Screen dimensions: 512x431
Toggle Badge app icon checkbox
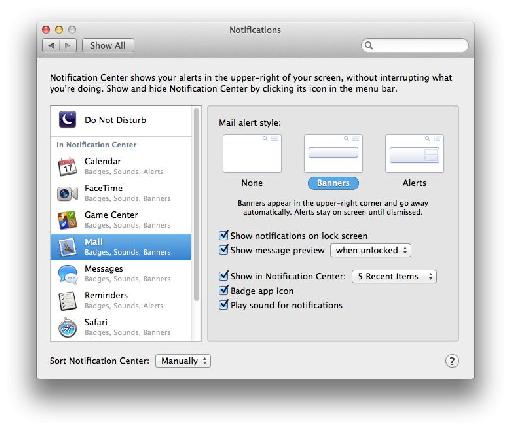pyautogui.click(x=224, y=290)
